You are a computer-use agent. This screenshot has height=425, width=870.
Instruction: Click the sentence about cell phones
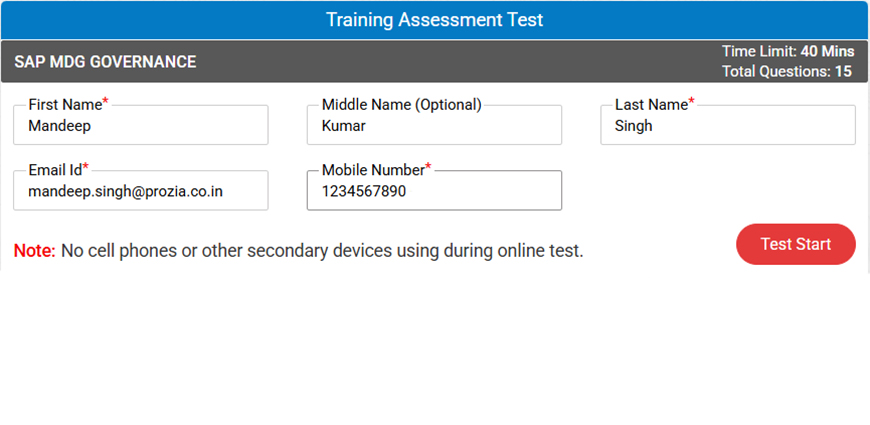click(x=322, y=251)
